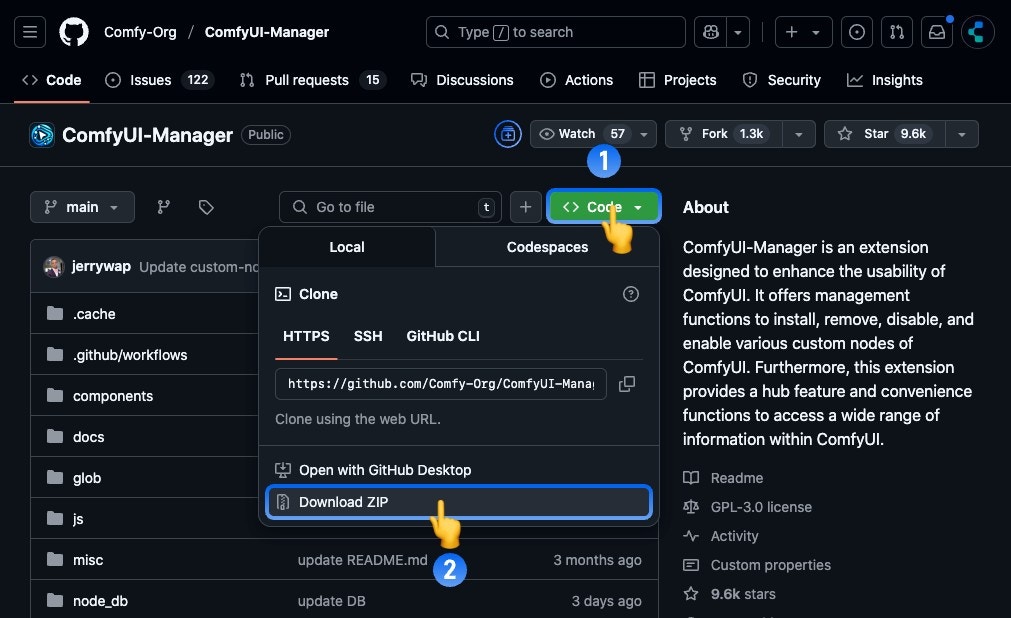Open the hamburger navigation menu
The width and height of the screenshot is (1011, 618).
pyautogui.click(x=30, y=32)
